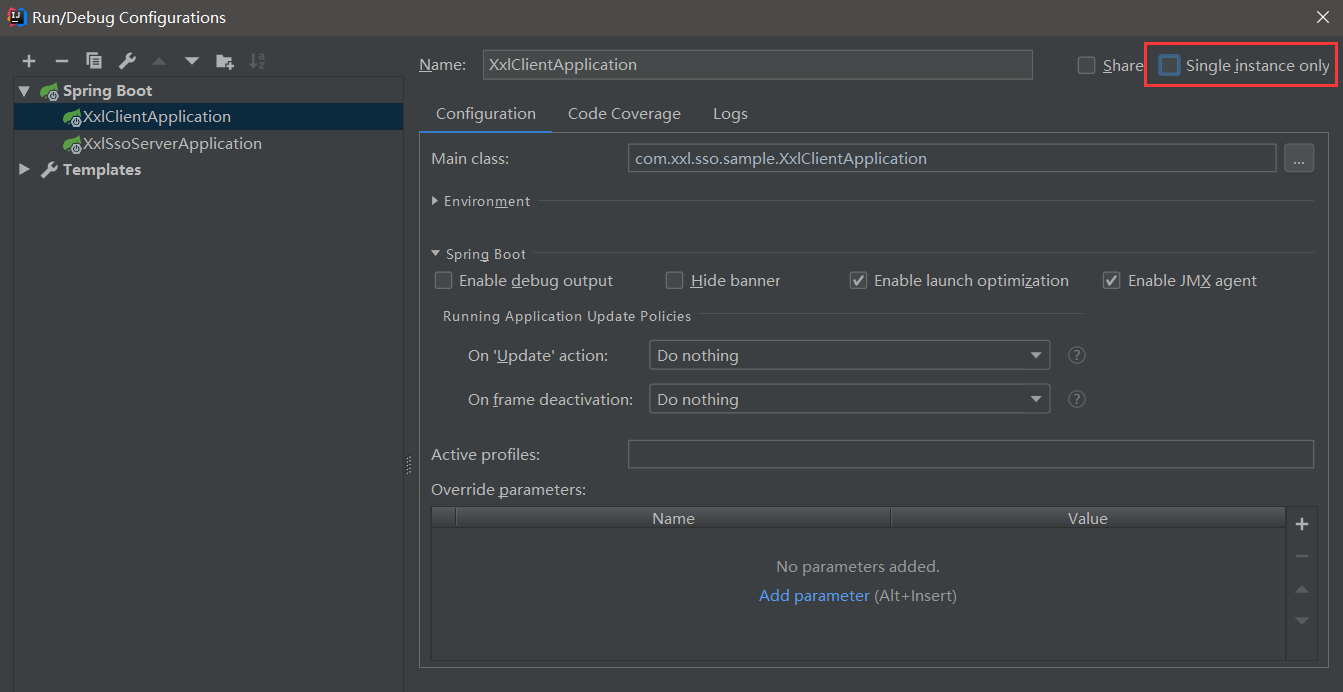Uncheck Enable JMX agent

[1111, 281]
